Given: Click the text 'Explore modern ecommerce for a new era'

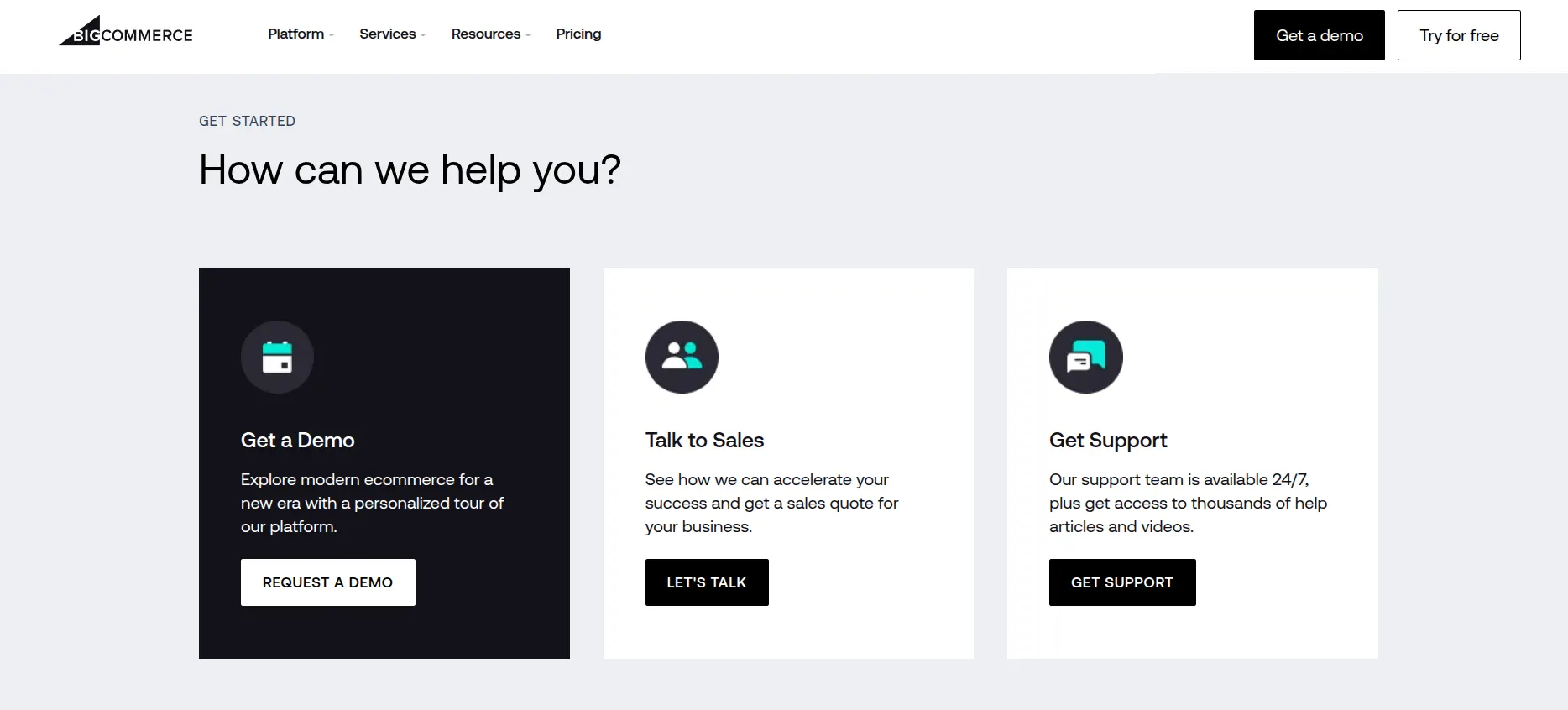Looking at the screenshot, I should pyautogui.click(x=372, y=491).
